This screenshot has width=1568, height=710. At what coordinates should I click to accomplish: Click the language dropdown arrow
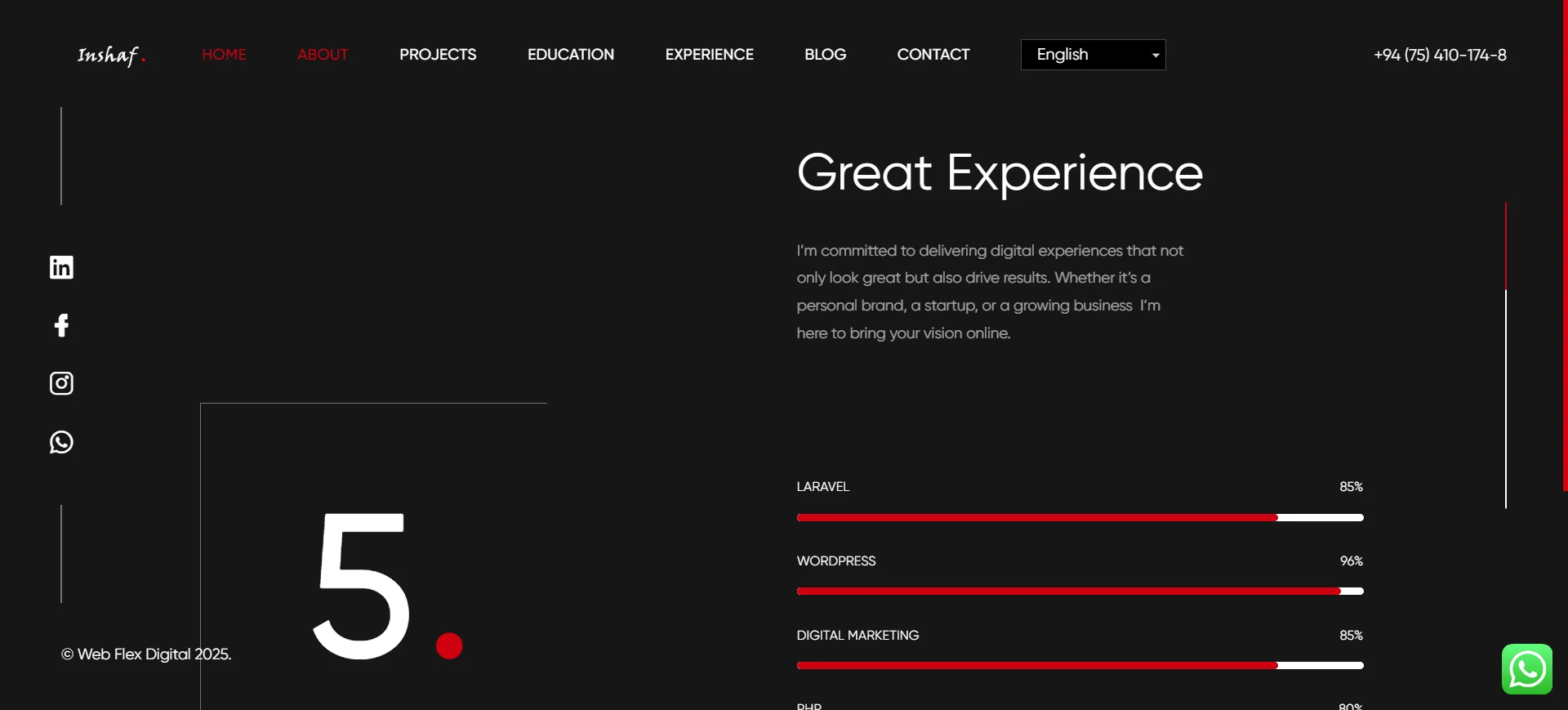pos(1155,56)
